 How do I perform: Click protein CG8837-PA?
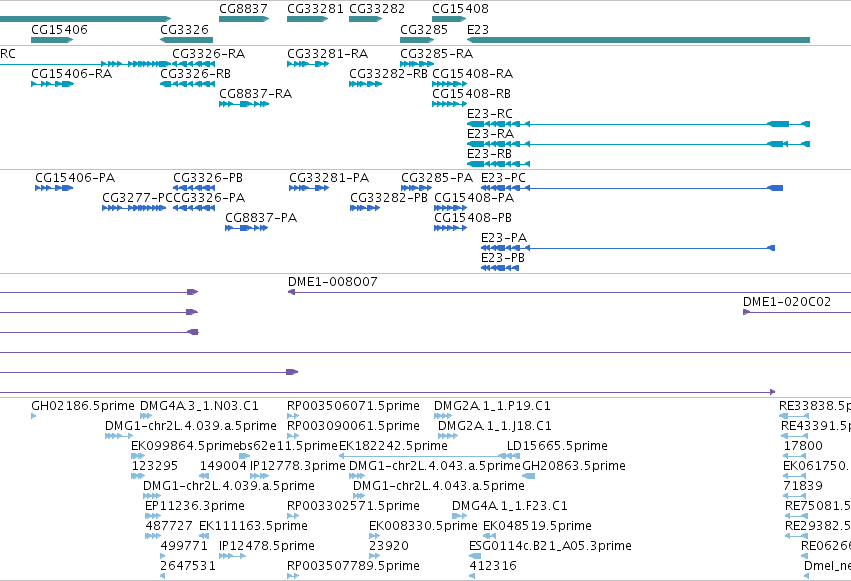(246, 228)
